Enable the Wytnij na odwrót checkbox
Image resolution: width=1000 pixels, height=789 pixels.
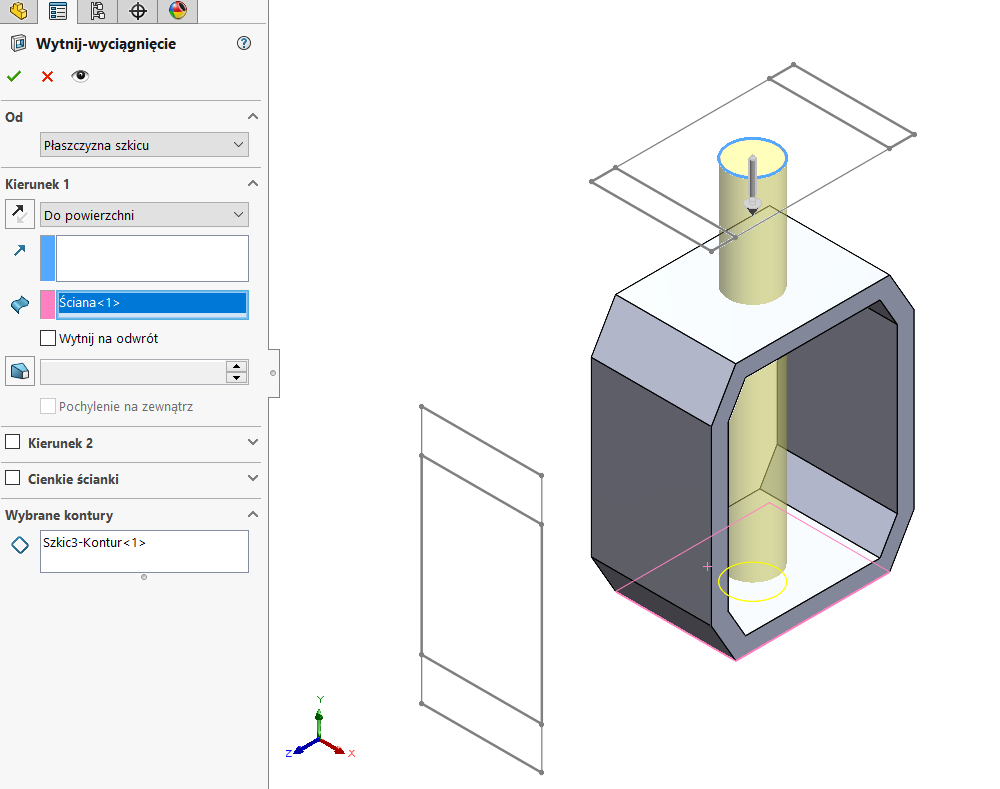tap(47, 338)
